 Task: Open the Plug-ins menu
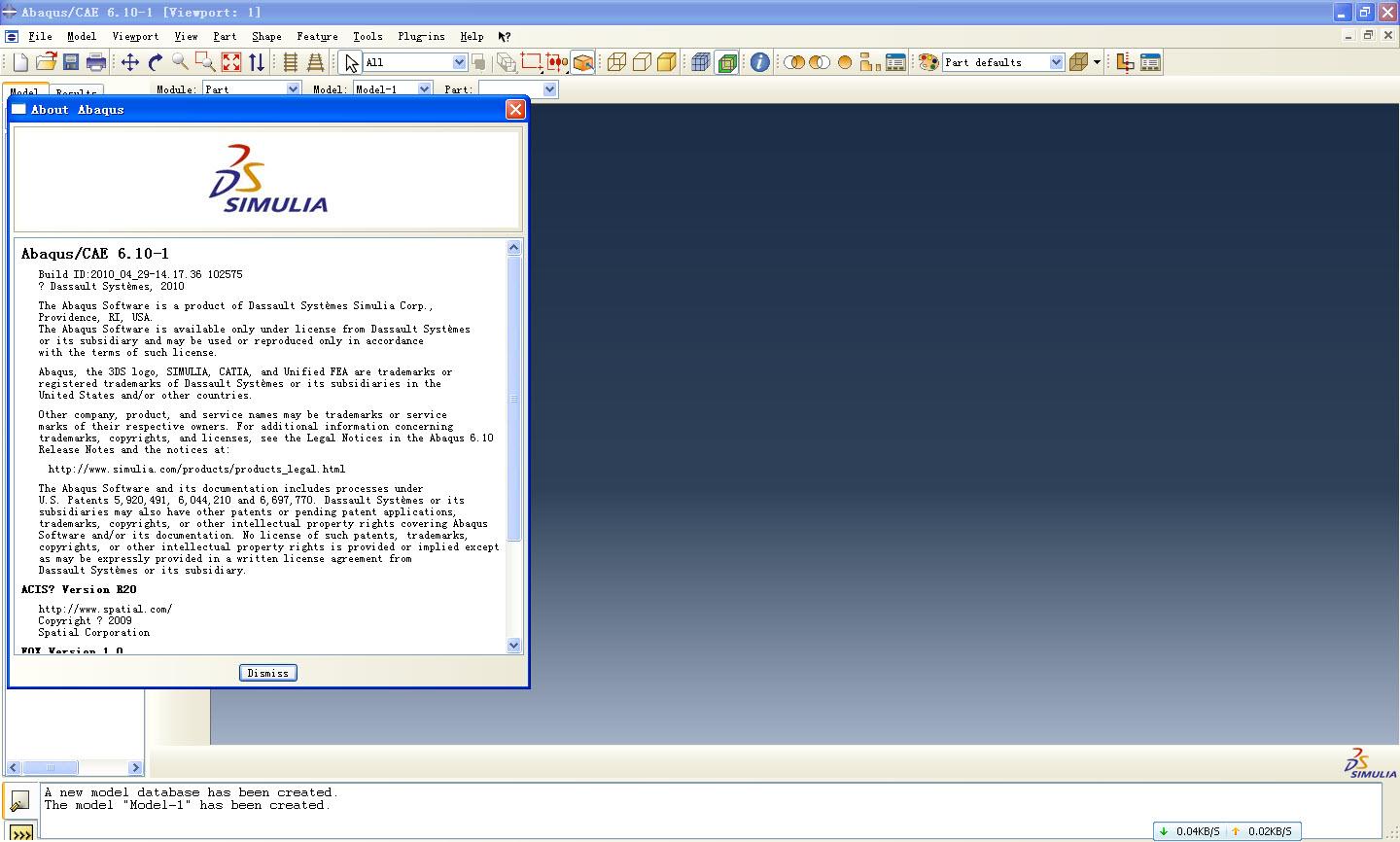(421, 36)
